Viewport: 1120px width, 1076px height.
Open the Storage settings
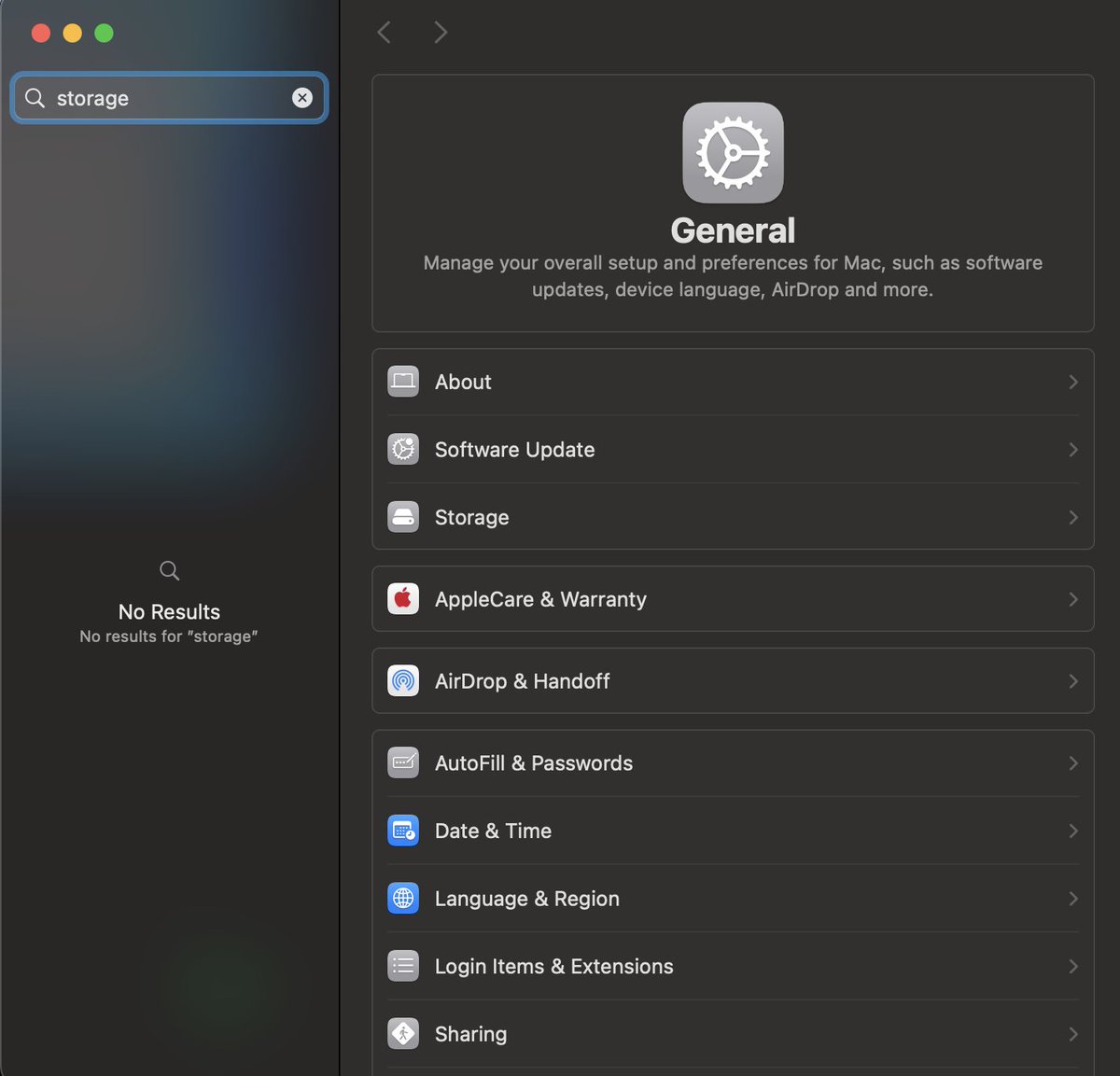(733, 517)
